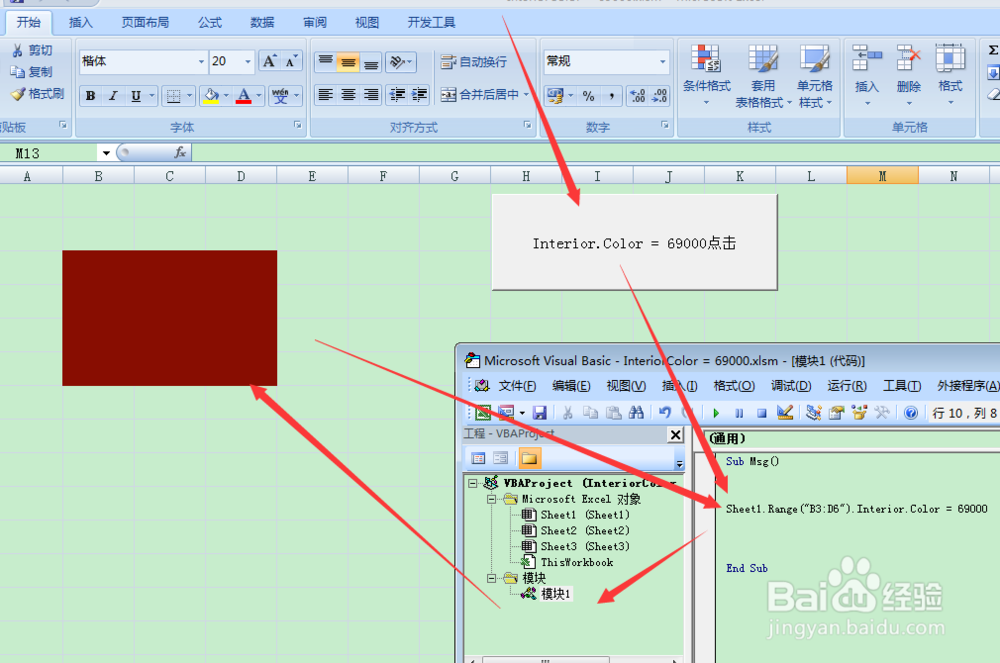1000x663 pixels.
Task: Click the 删除 cells button in ribbon
Action: coord(908,75)
